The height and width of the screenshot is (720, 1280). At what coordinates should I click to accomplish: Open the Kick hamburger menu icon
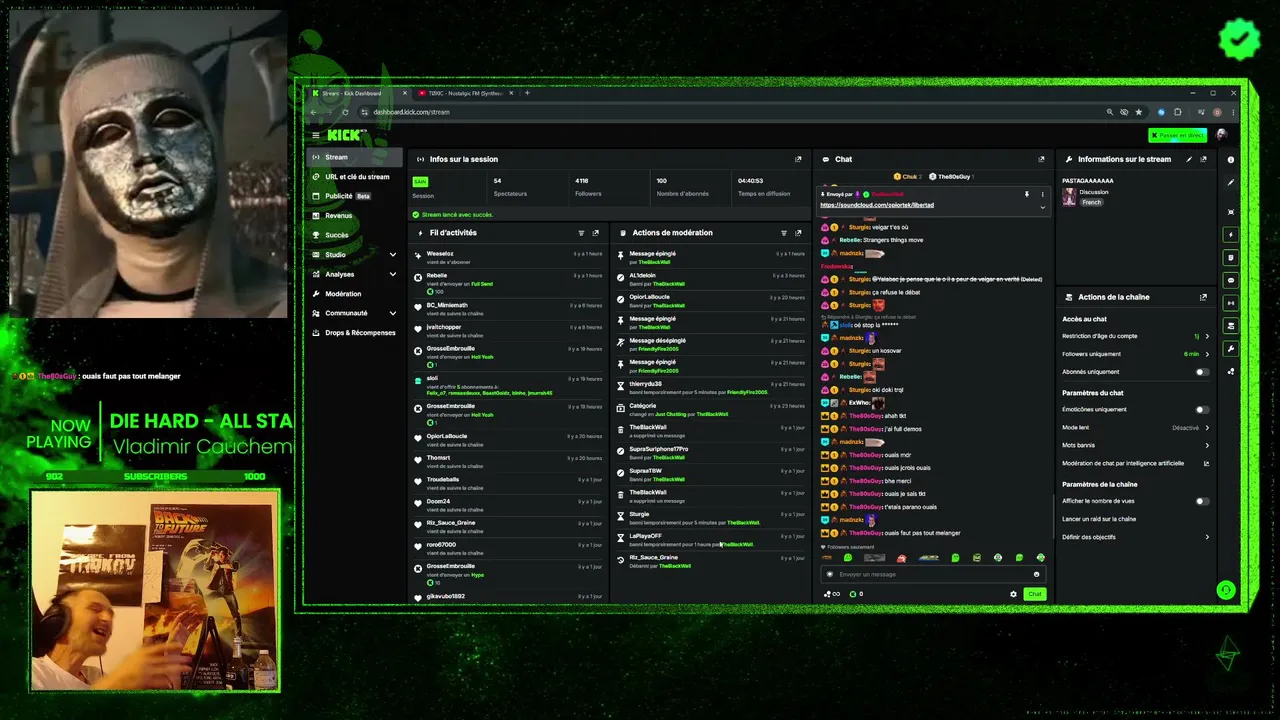316,135
